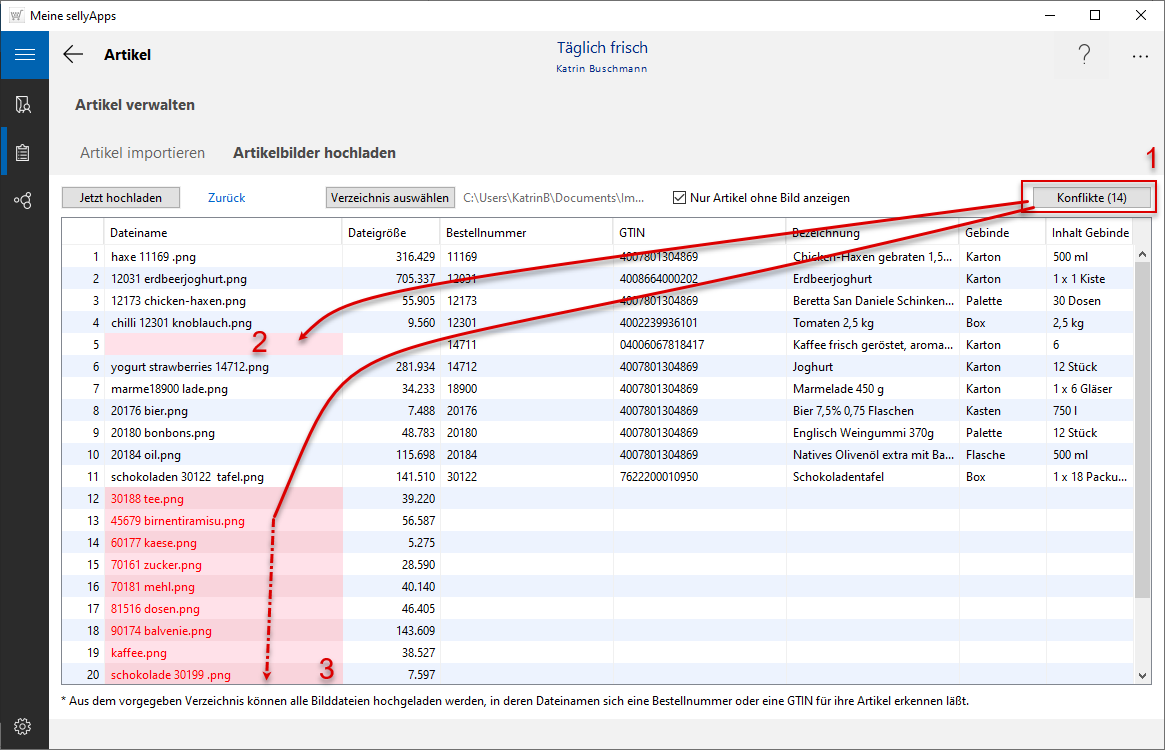Open the catalog search icon in sidebar

coord(24,104)
